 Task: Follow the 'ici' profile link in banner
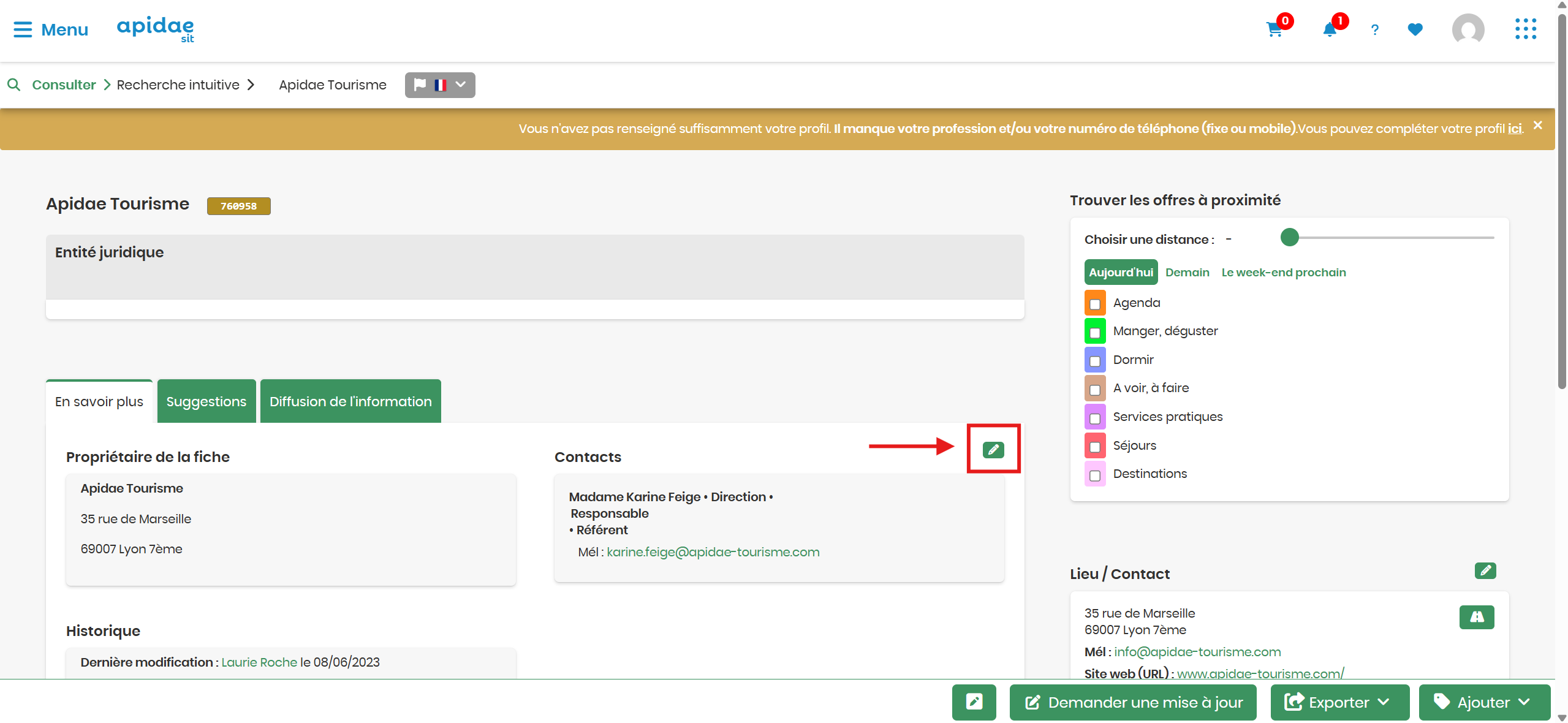click(x=1515, y=128)
